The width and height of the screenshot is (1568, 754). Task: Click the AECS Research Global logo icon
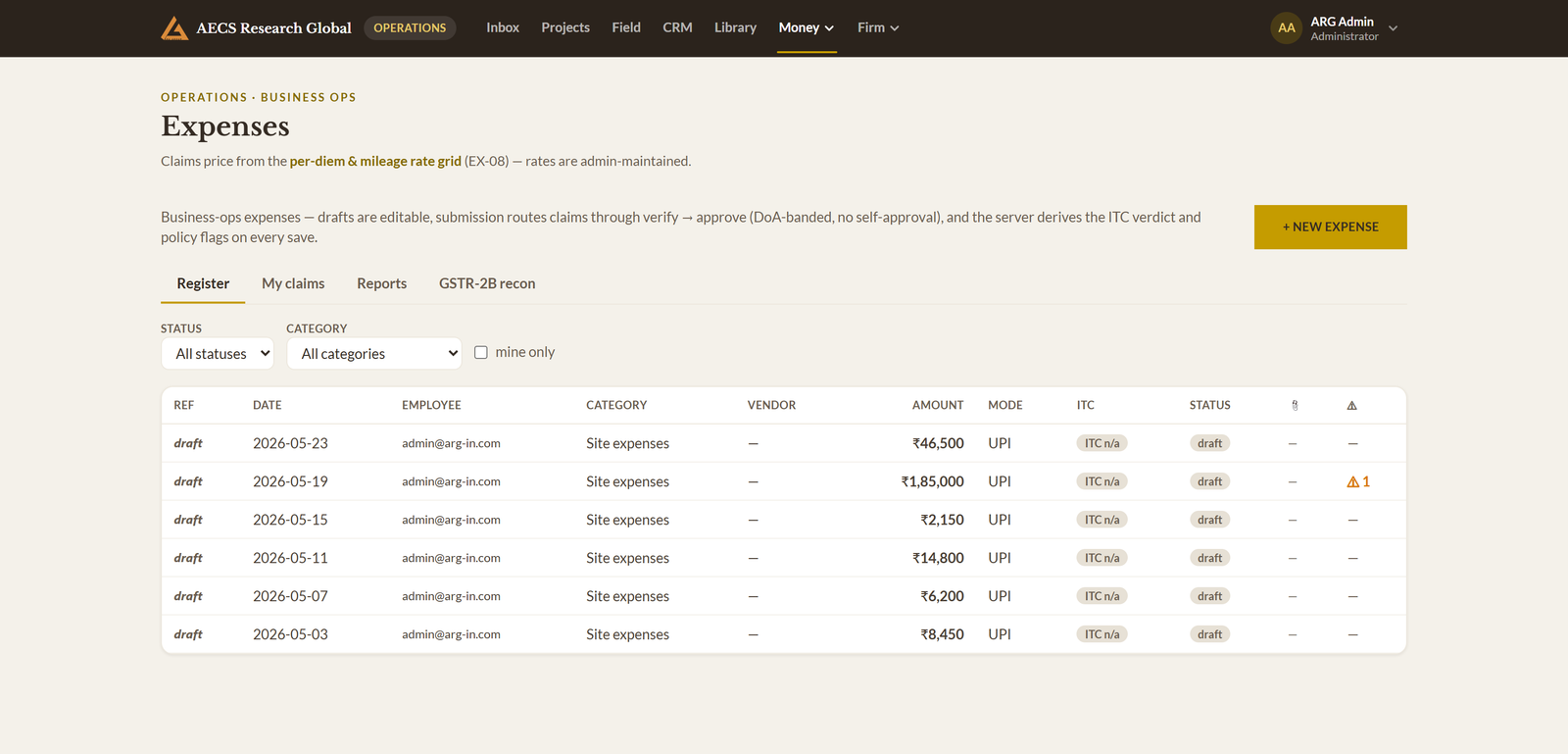click(x=174, y=27)
